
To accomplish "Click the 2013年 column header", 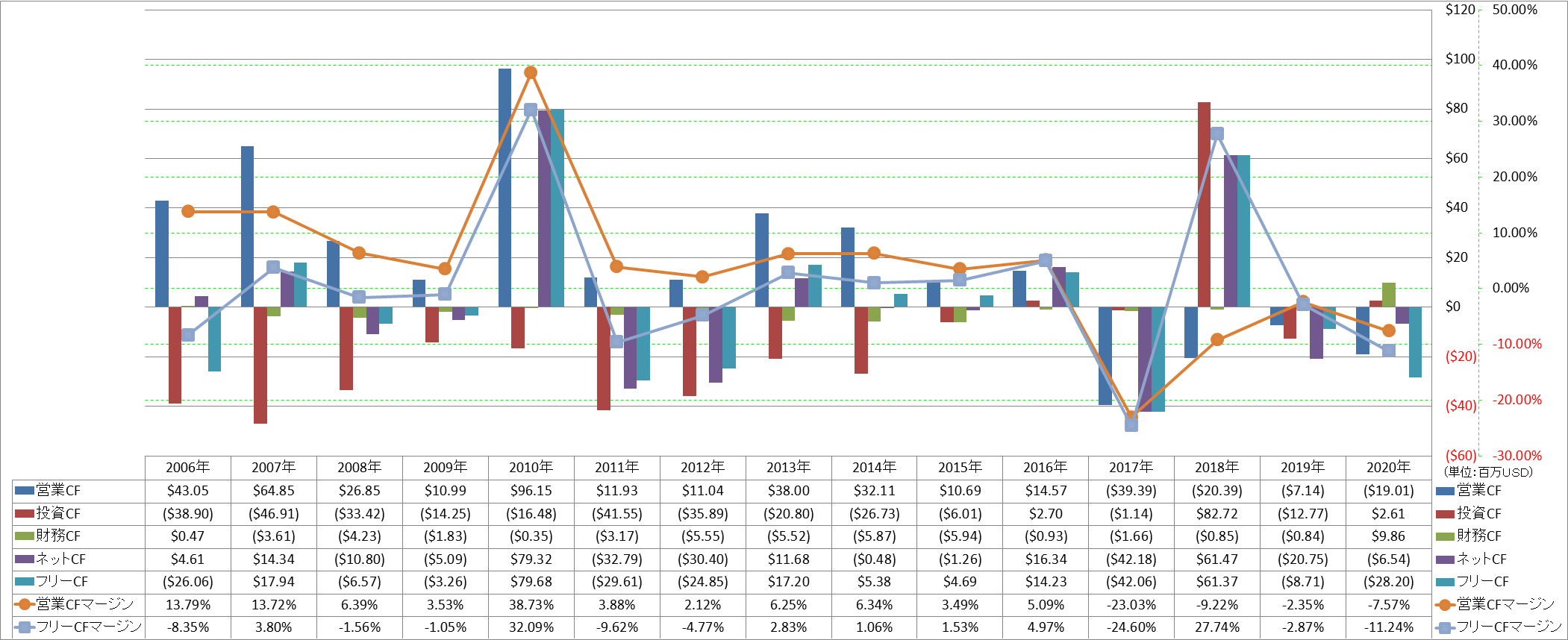I will (788, 468).
